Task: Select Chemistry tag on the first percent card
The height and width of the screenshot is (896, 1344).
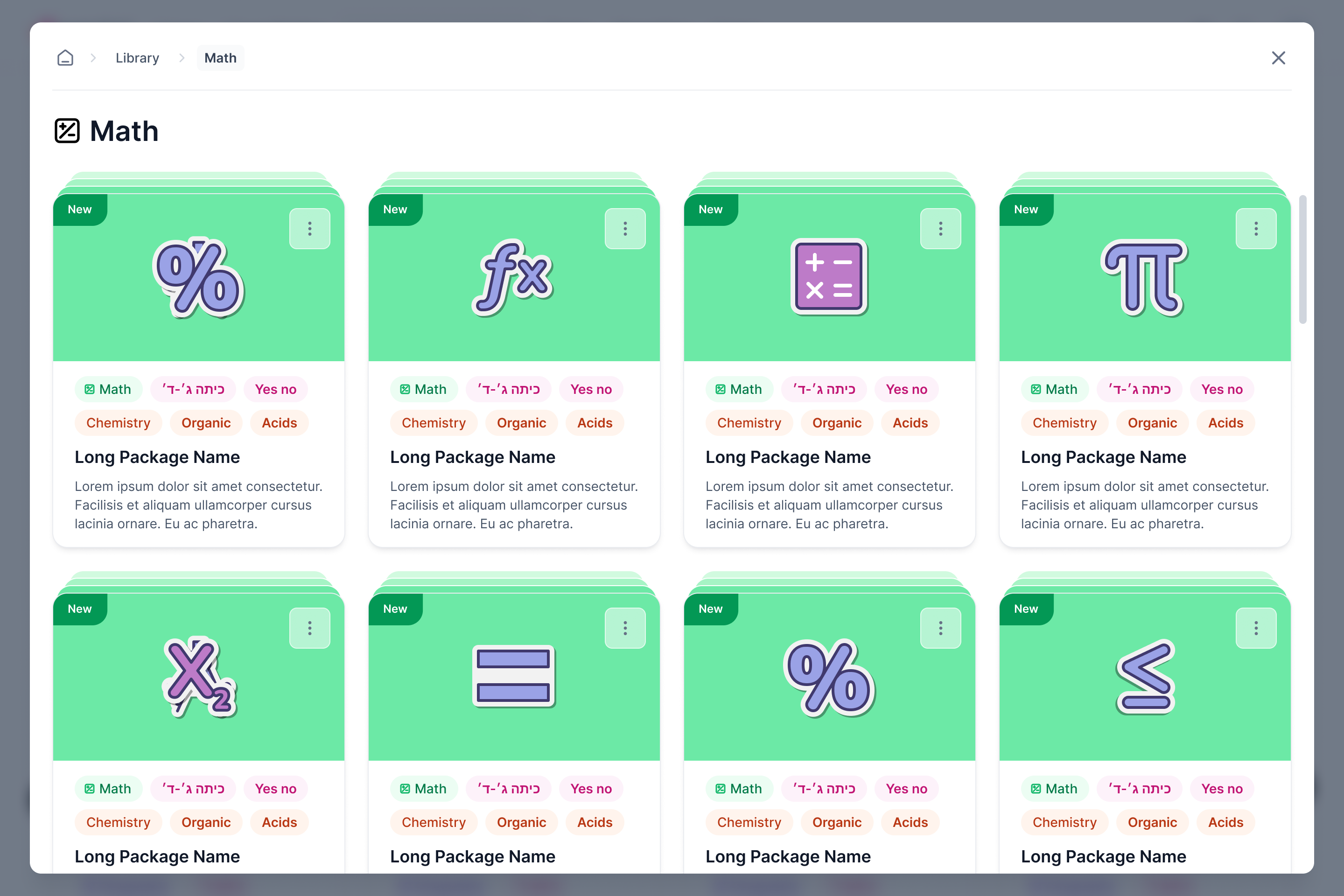Action: coord(118,423)
